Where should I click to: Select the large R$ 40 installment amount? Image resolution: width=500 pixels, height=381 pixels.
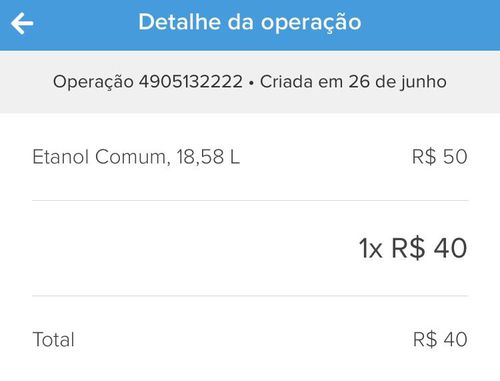click(429, 248)
